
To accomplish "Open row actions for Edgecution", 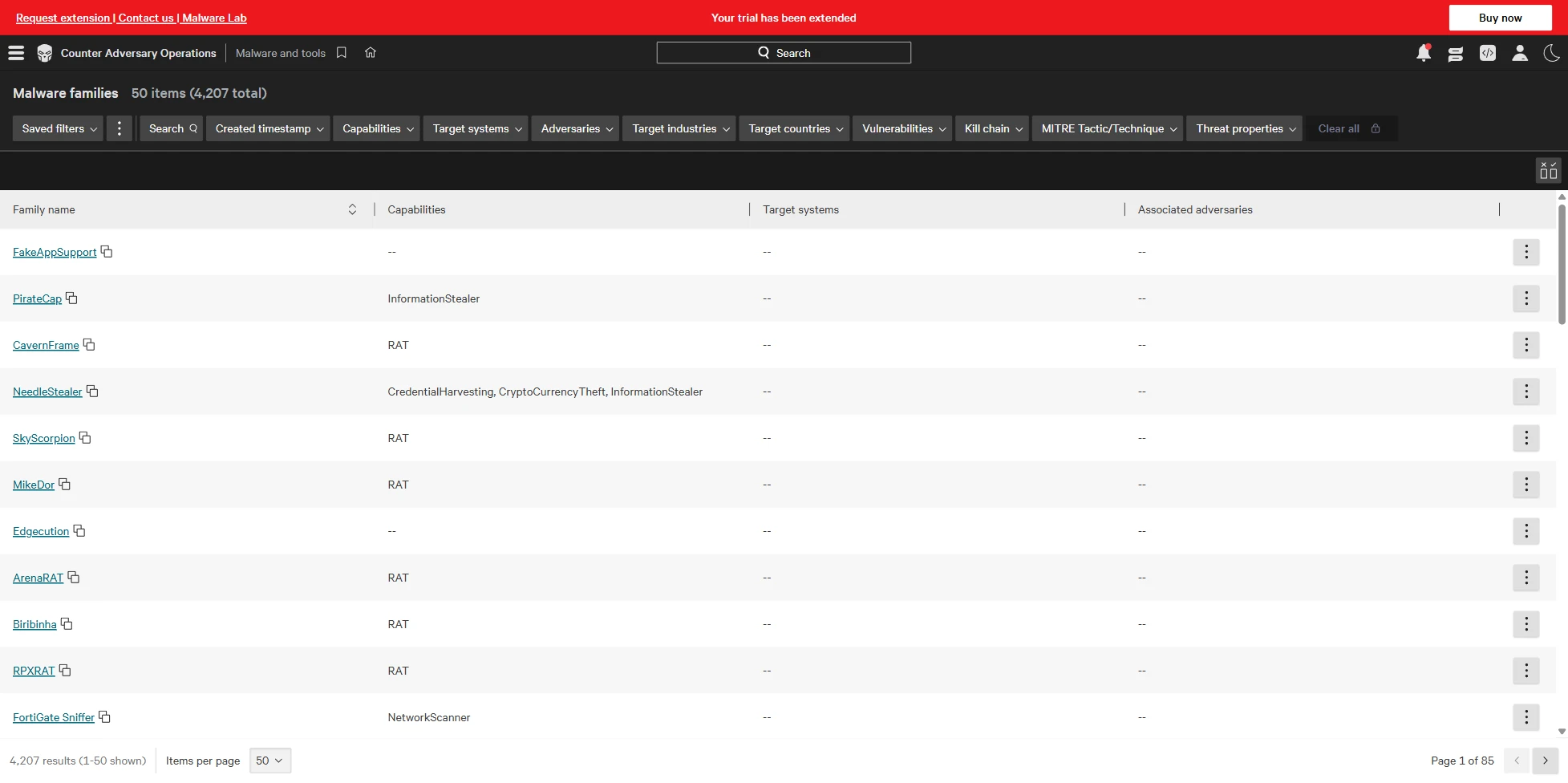I will 1526,531.
